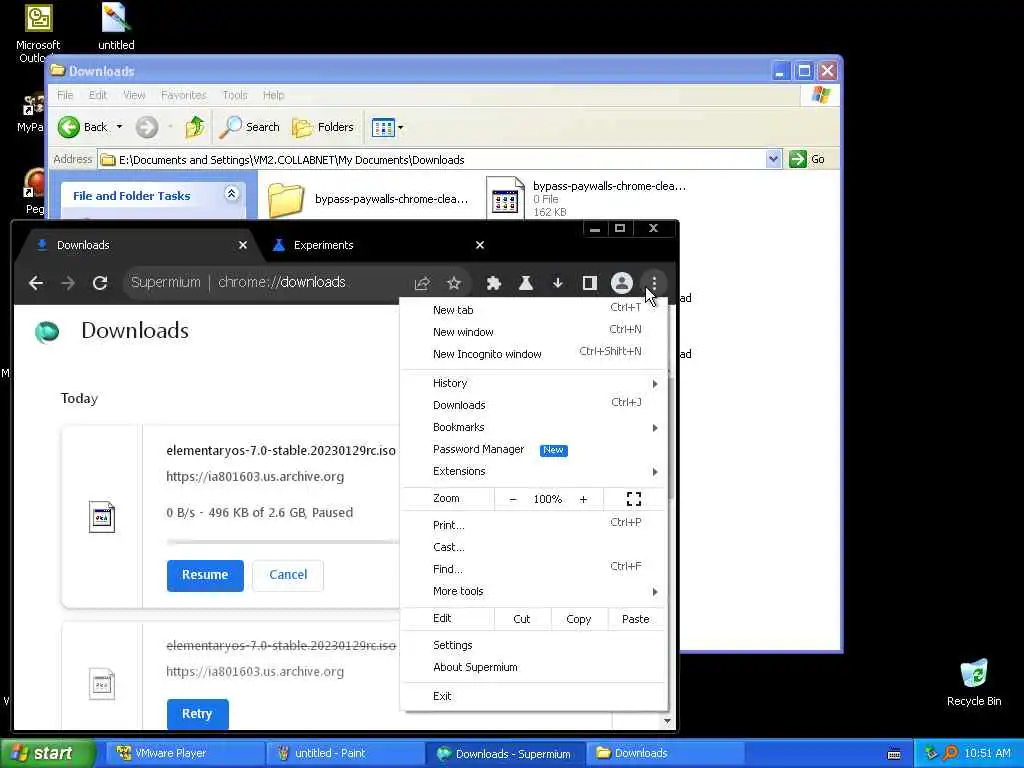Click the share page icon in address bar
1024x768 pixels.
422,283
